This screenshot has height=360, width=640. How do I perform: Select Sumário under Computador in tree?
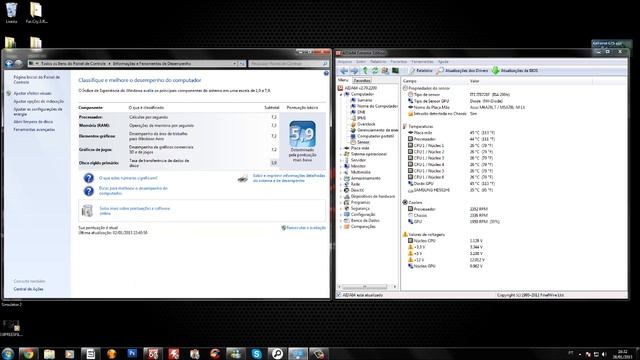(x=364, y=100)
